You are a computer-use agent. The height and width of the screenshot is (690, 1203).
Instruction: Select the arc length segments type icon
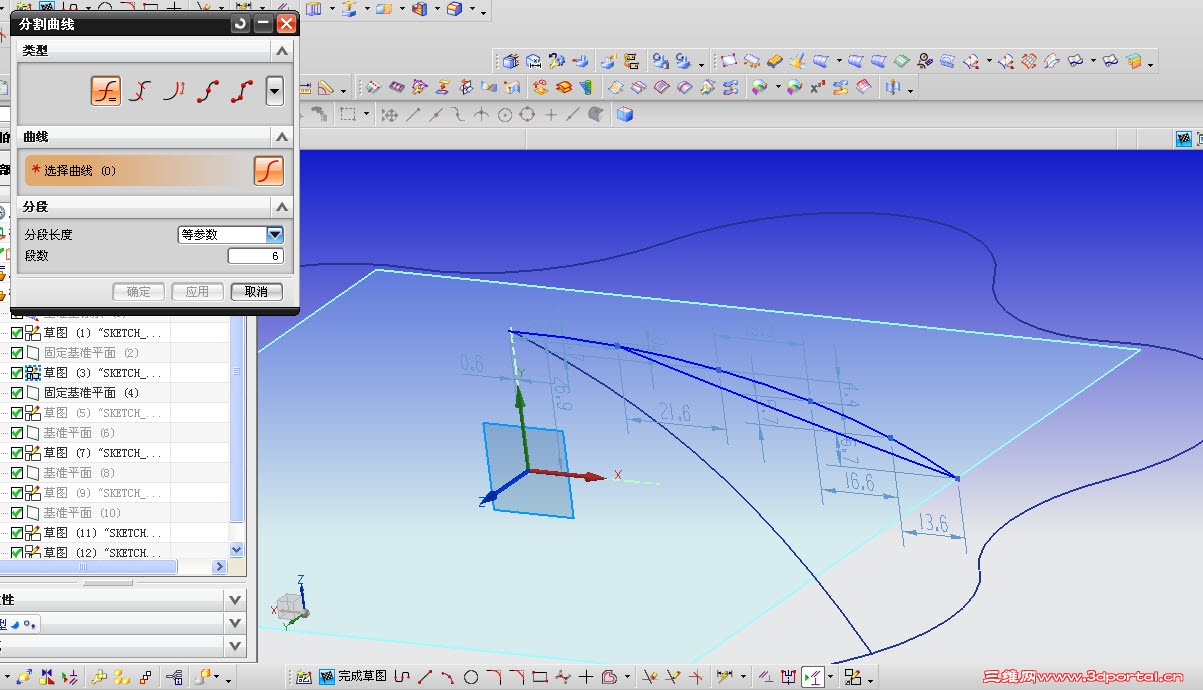pos(174,92)
